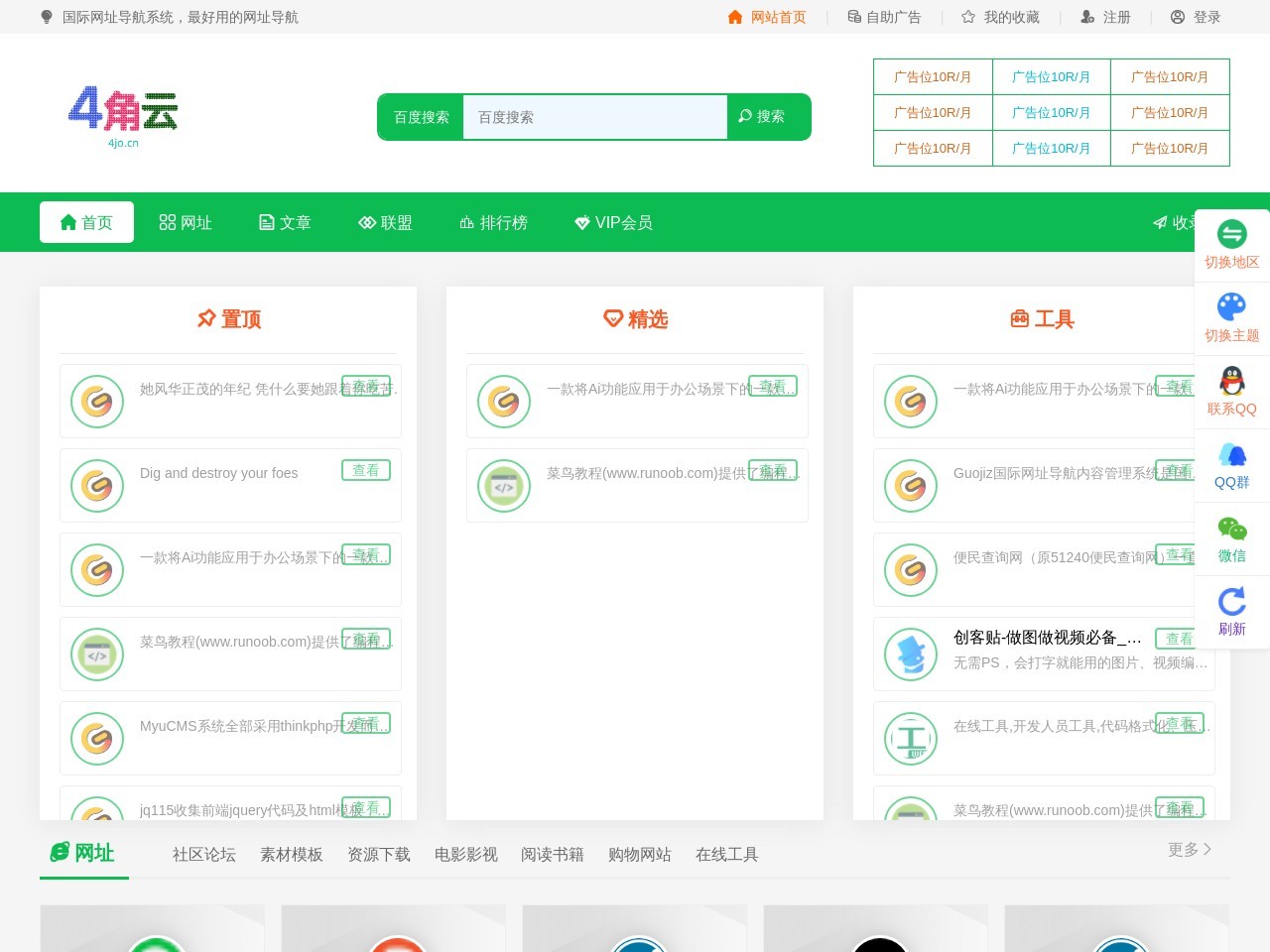Focus the 百度搜索 text input field
The image size is (1270, 952).
click(594, 117)
